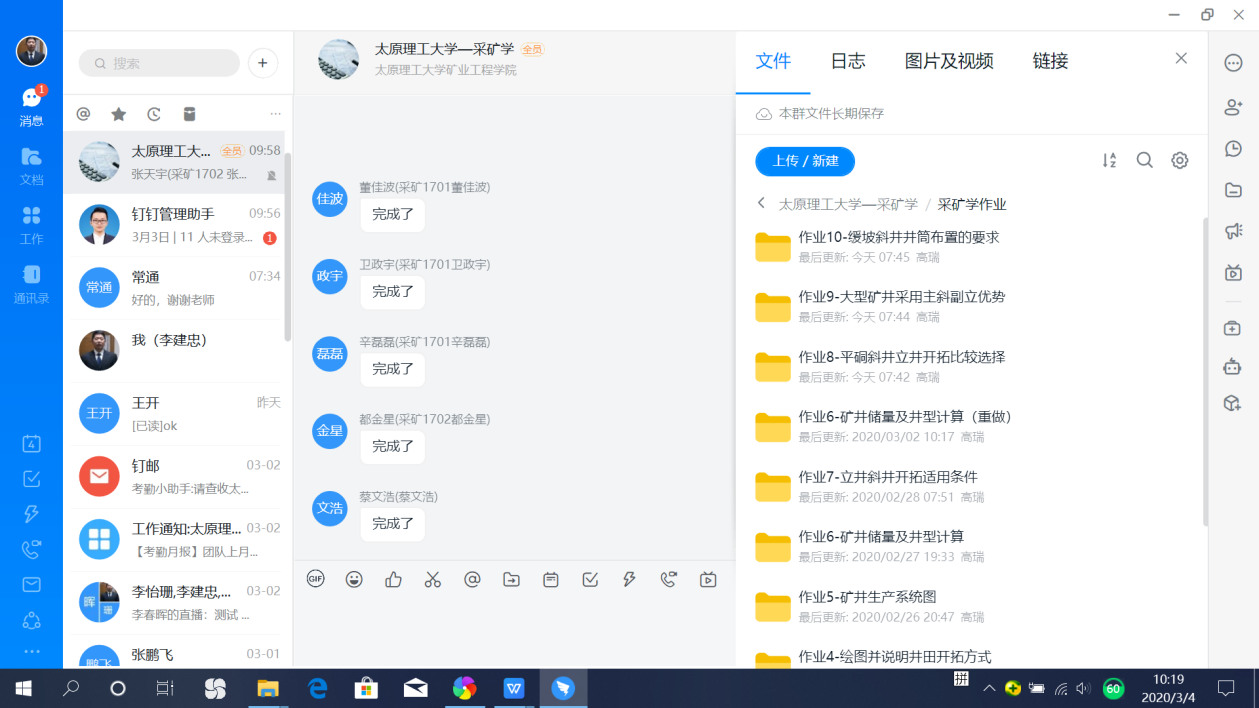Click the add member icon in right sidebar
The width and height of the screenshot is (1259, 708).
(x=1233, y=106)
